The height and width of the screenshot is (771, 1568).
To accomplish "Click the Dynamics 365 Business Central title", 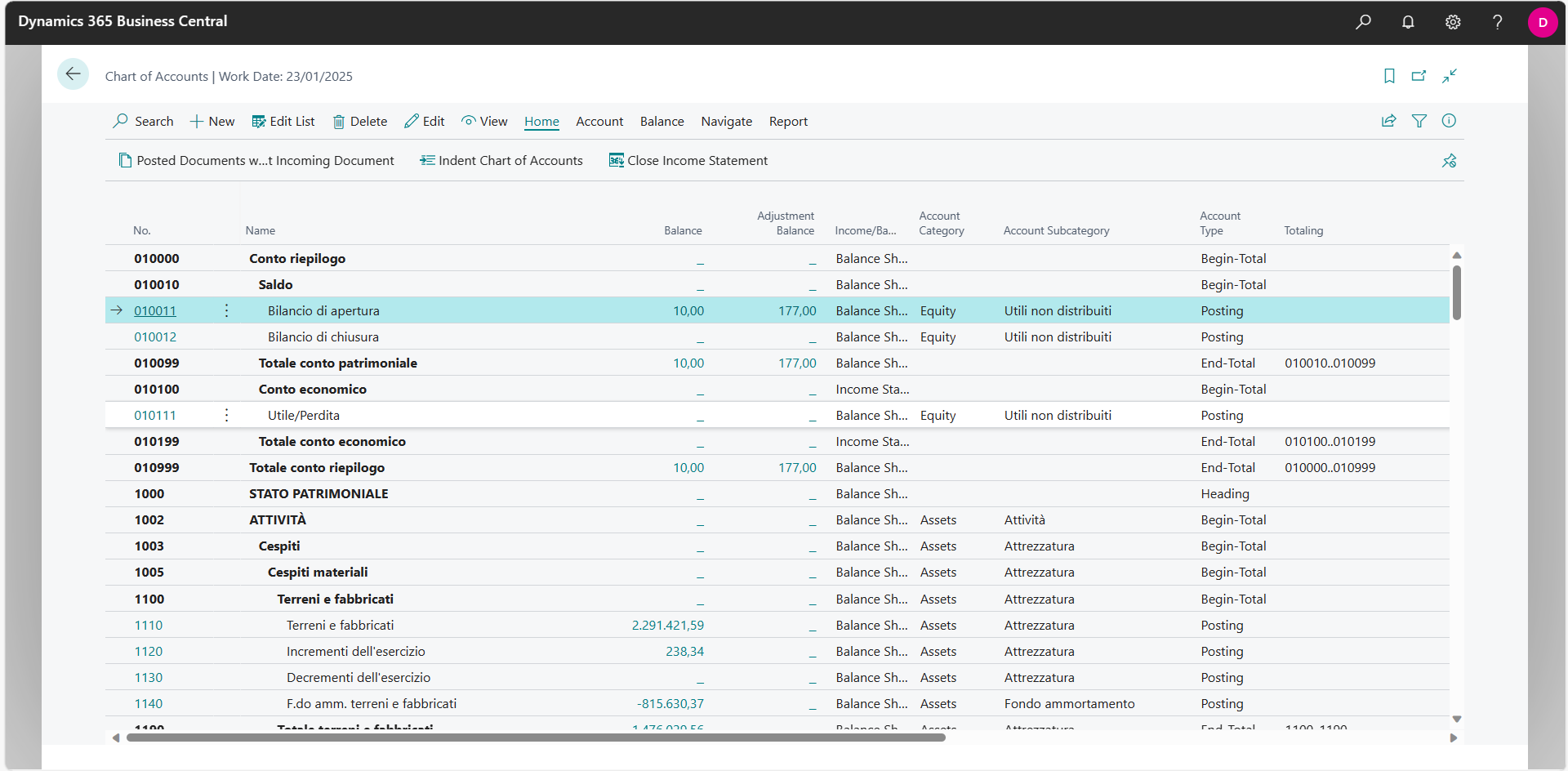I will point(122,21).
